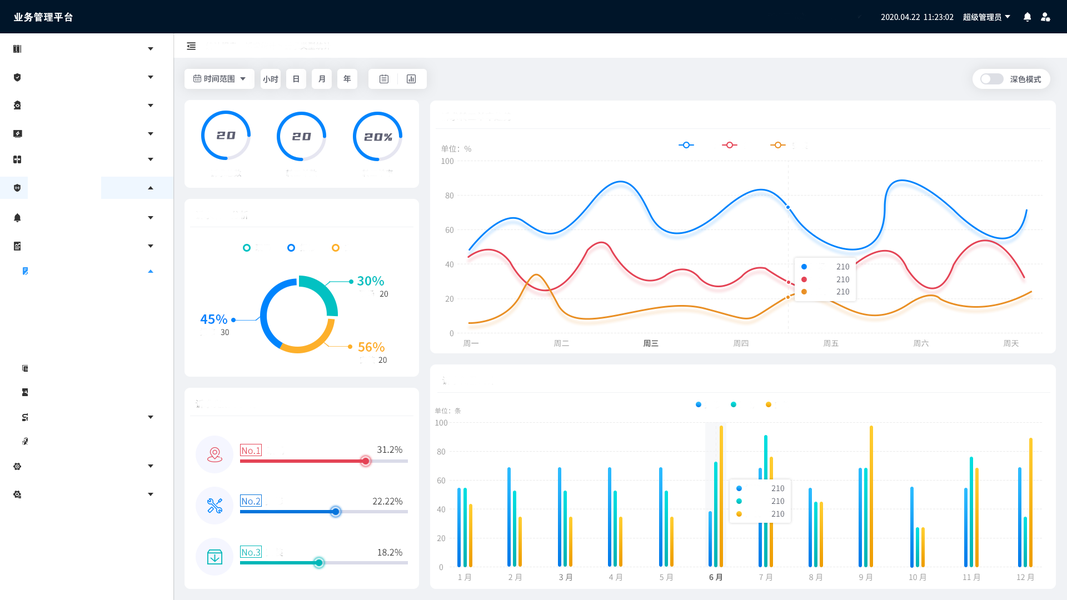The image size is (1067, 600).
Task: Click the 56% orange donut label
Action: click(x=371, y=347)
